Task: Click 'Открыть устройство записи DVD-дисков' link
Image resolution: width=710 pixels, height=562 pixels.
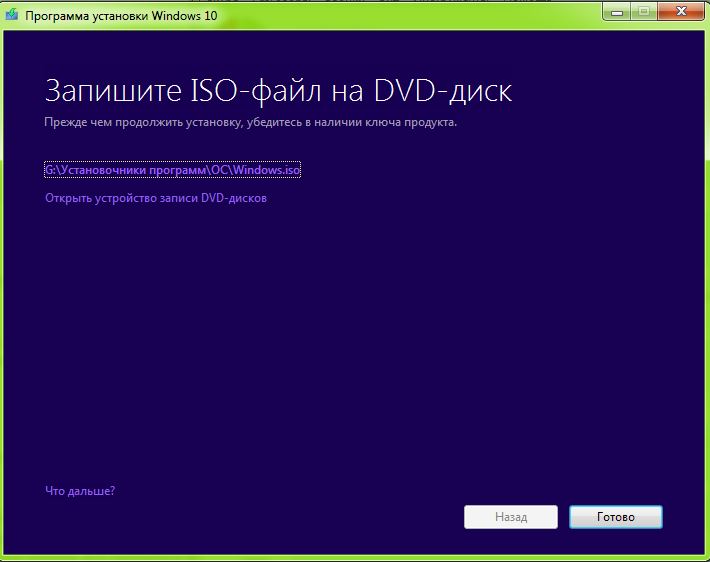Action: pos(156,198)
